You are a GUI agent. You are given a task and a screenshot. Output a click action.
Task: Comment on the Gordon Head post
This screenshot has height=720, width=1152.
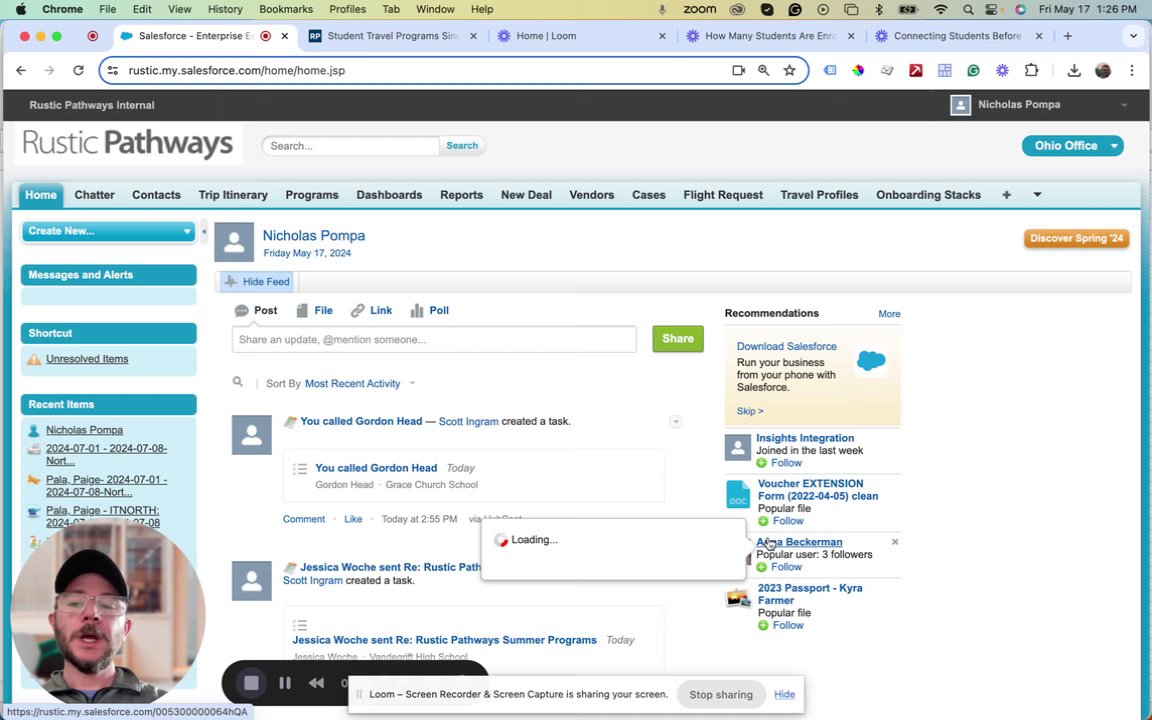(x=303, y=519)
